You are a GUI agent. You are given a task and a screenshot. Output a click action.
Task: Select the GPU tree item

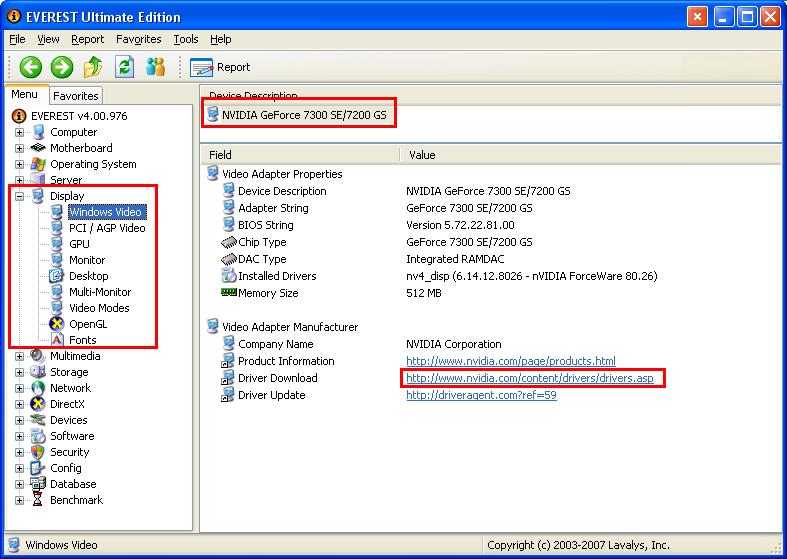pos(79,244)
